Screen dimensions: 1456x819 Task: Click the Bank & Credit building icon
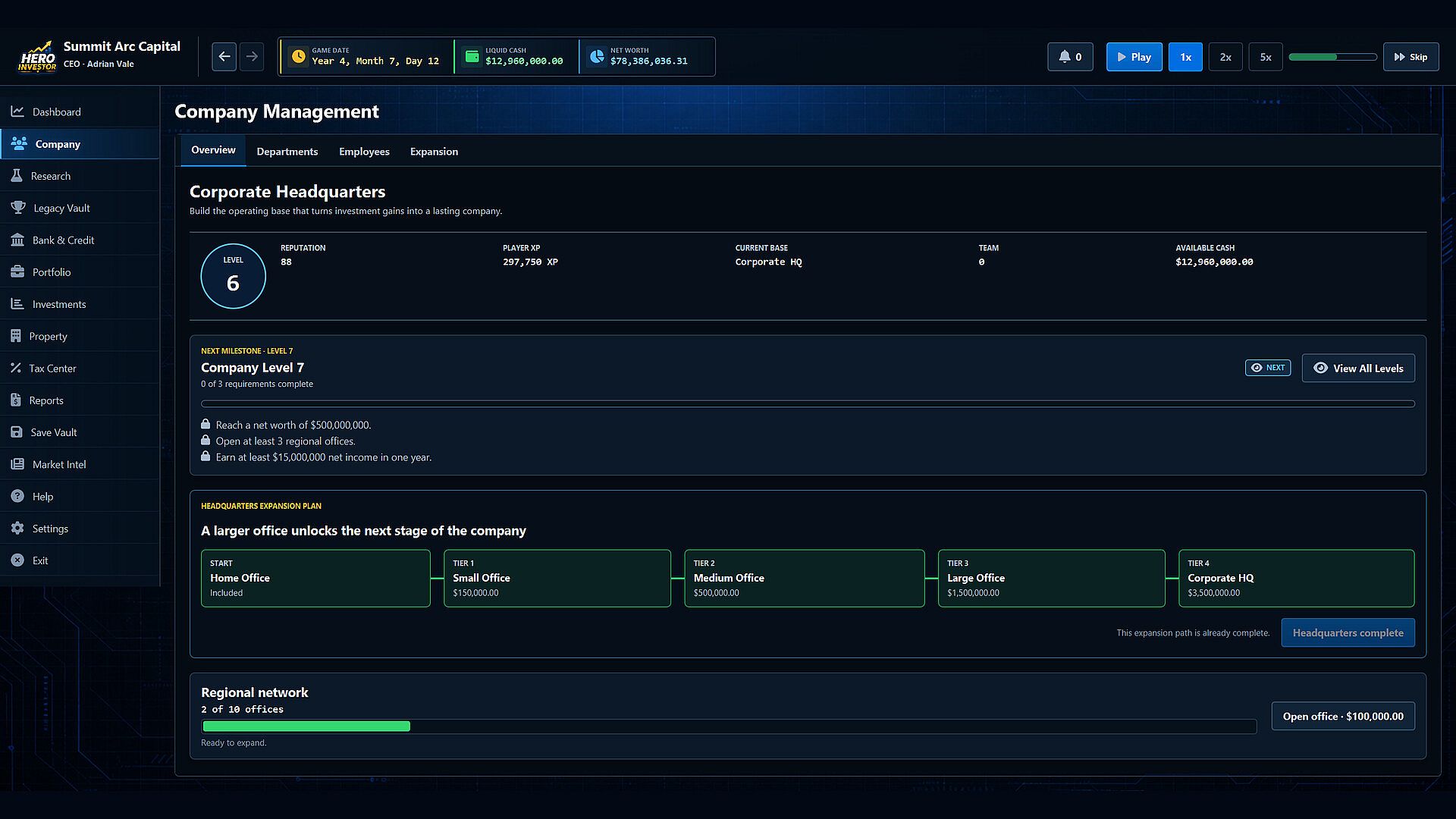pos(17,240)
